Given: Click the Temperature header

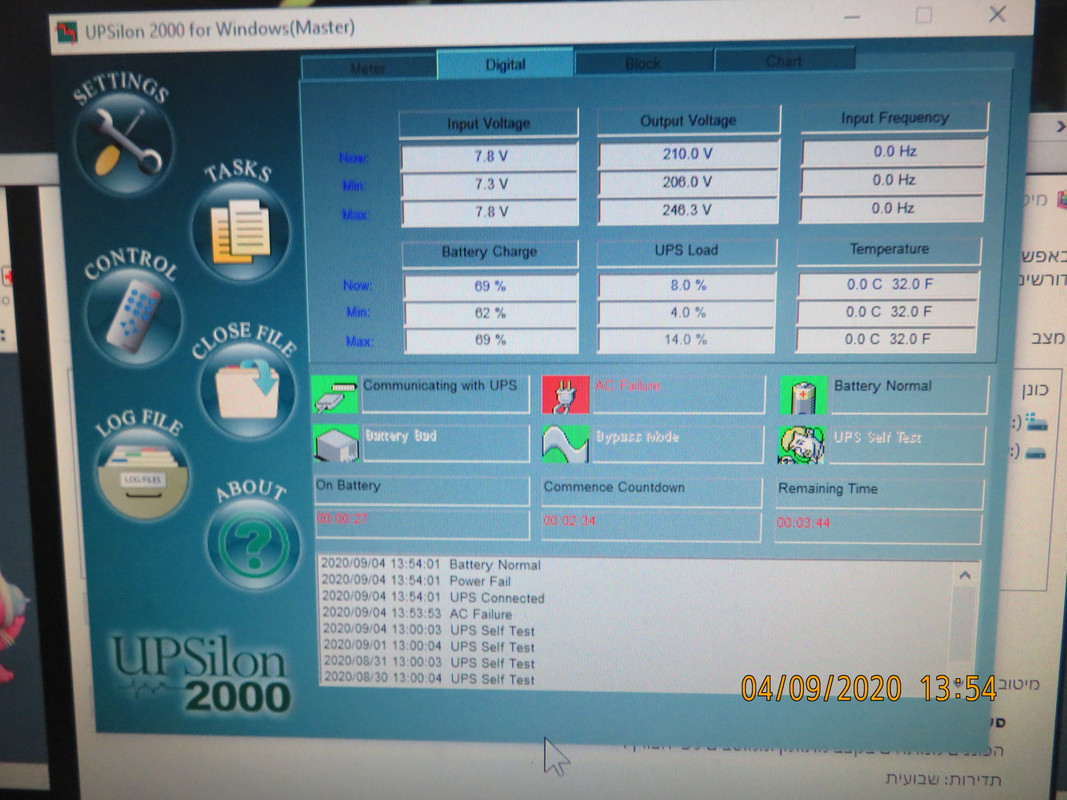Looking at the screenshot, I should 889,249.
